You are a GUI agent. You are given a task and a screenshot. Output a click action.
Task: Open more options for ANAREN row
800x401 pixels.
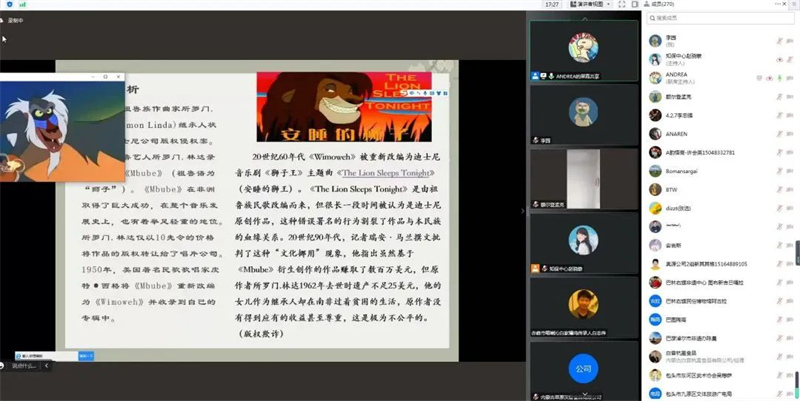[x=790, y=134]
